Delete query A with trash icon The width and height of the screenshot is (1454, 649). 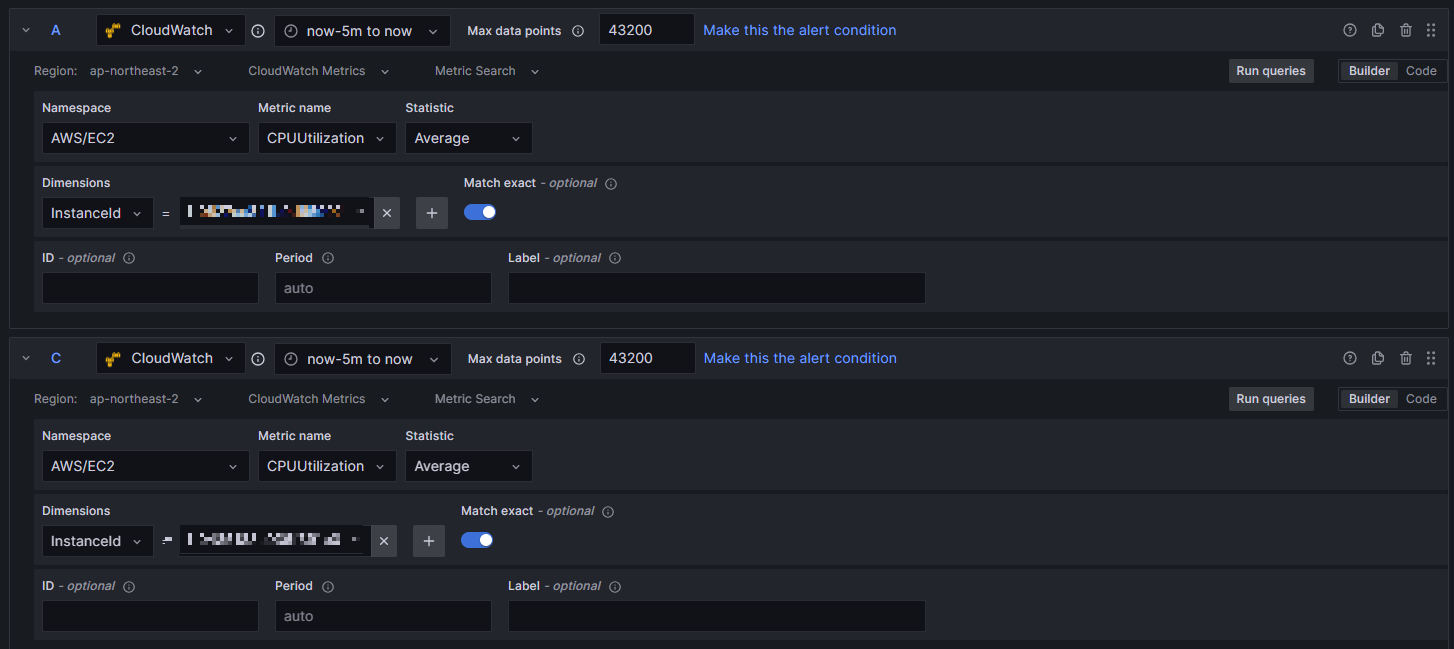tap(1406, 30)
